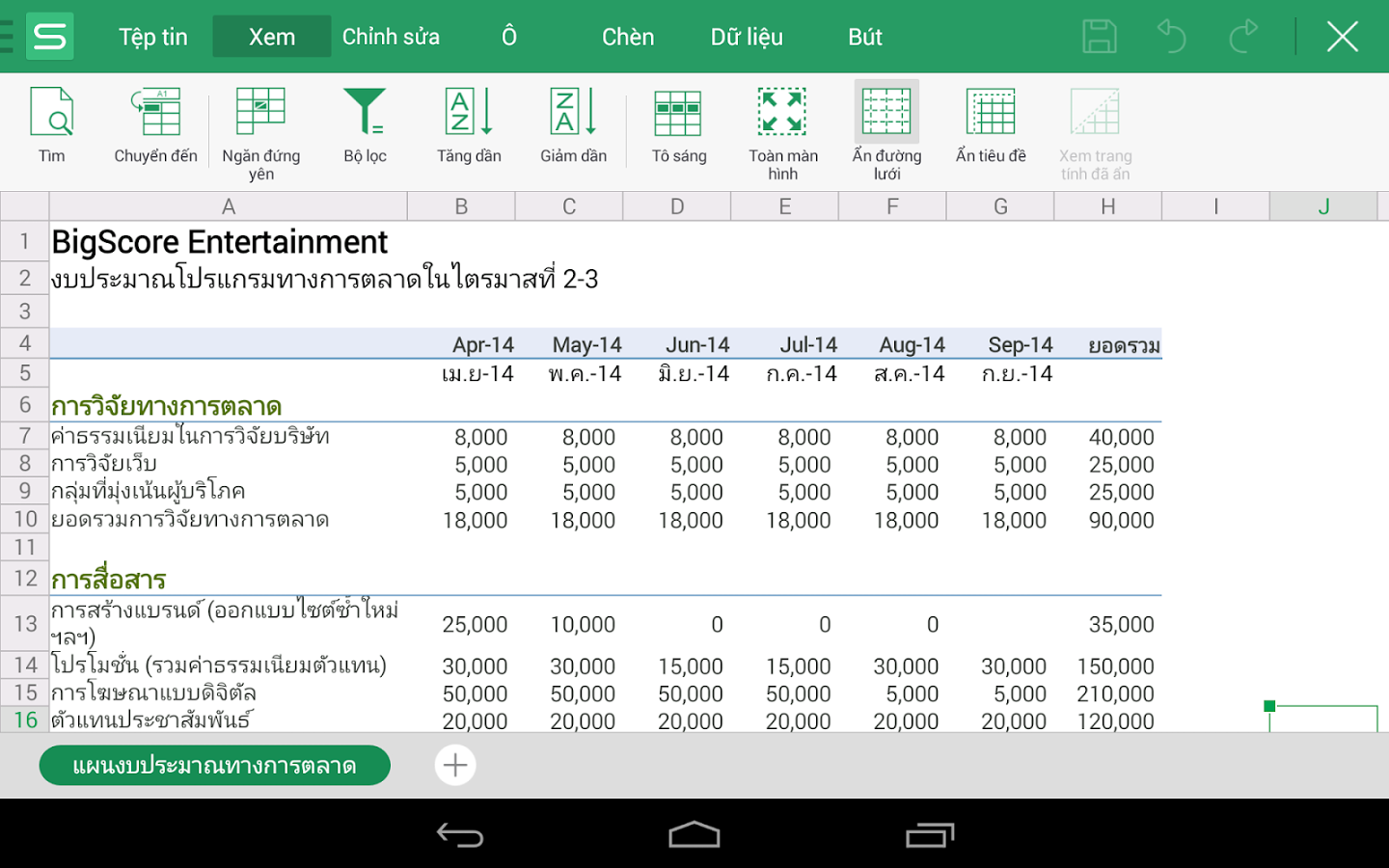Tap the Android home navigation button
The image size is (1389, 868).
click(x=694, y=835)
